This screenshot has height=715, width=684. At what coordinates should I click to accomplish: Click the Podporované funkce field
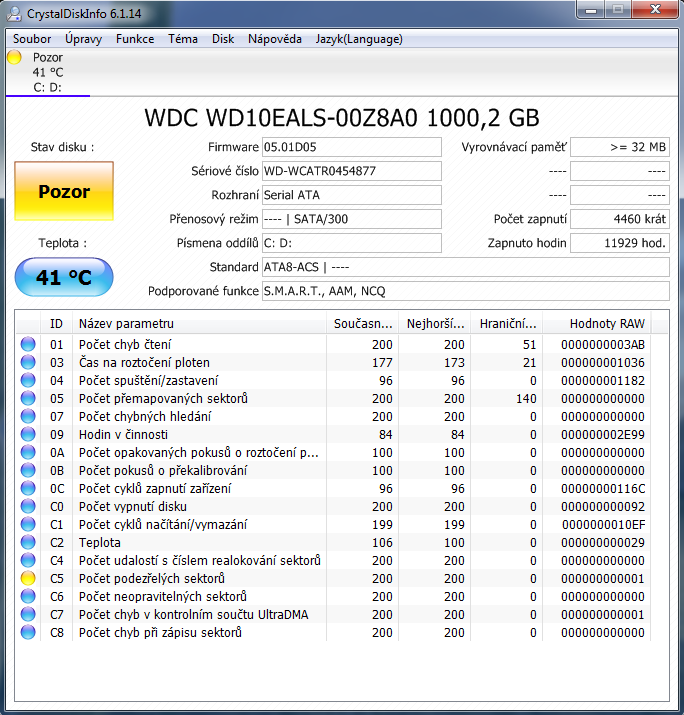coord(466,291)
